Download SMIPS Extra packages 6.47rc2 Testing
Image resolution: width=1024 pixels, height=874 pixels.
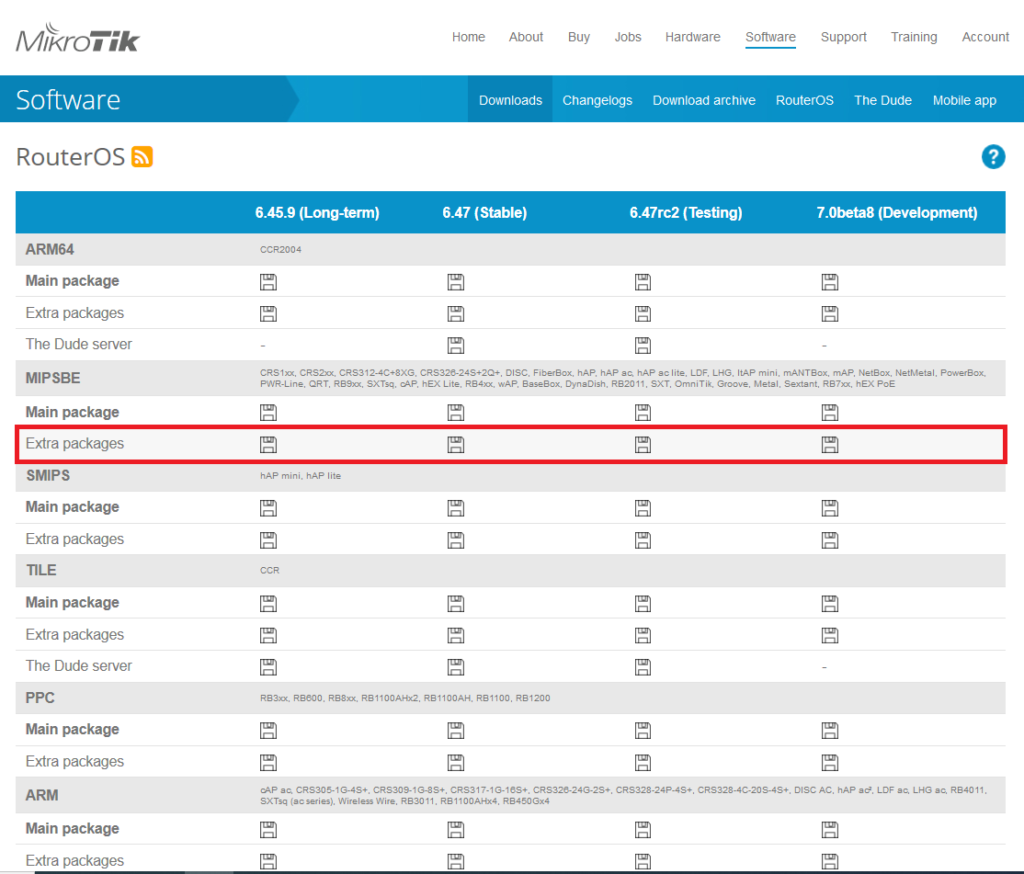[x=643, y=540]
